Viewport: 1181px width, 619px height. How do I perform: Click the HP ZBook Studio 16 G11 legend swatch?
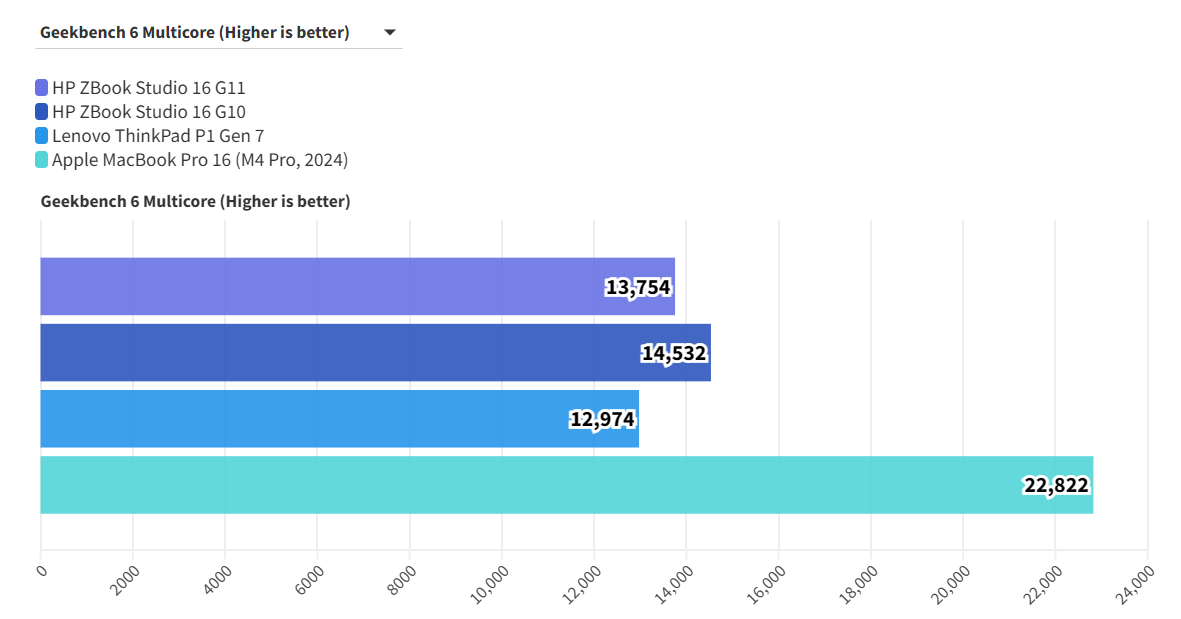point(41,88)
